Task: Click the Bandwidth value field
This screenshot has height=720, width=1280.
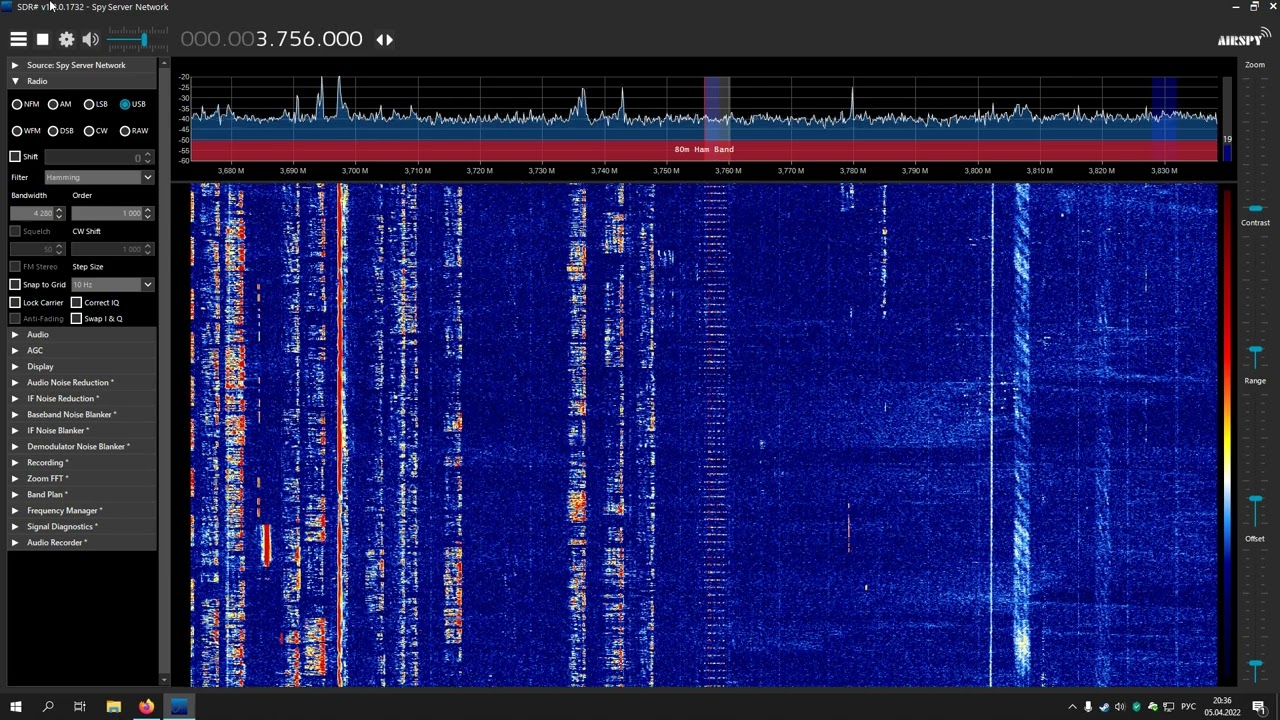Action: (32, 213)
